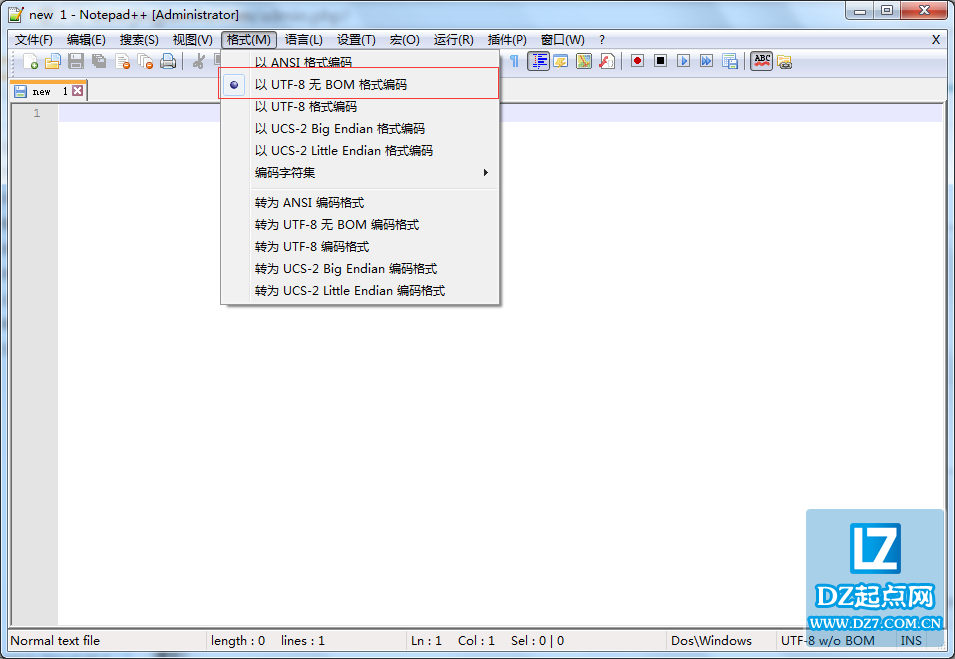The image size is (955, 659).
Task: Open the 窗口(W) menu
Action: pos(562,40)
